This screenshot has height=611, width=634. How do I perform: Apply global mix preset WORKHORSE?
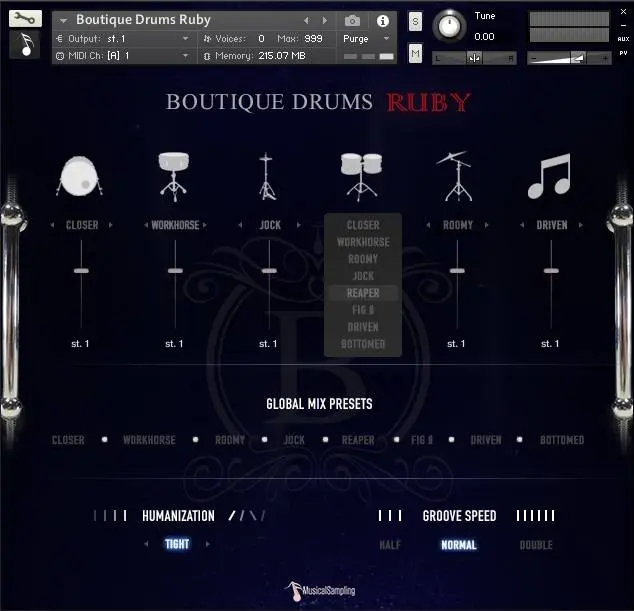pos(149,440)
